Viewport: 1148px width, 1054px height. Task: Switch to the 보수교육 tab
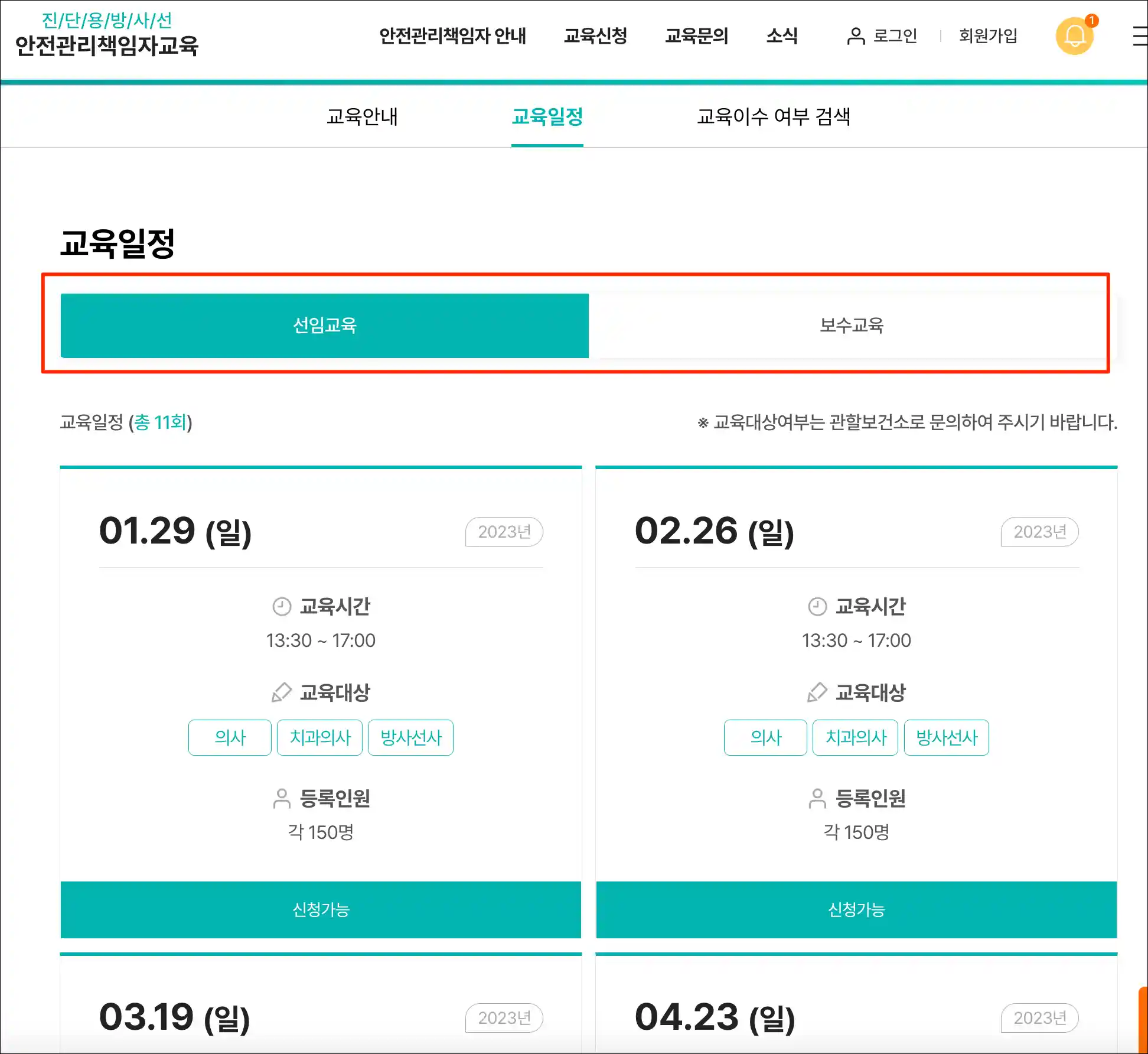point(852,326)
